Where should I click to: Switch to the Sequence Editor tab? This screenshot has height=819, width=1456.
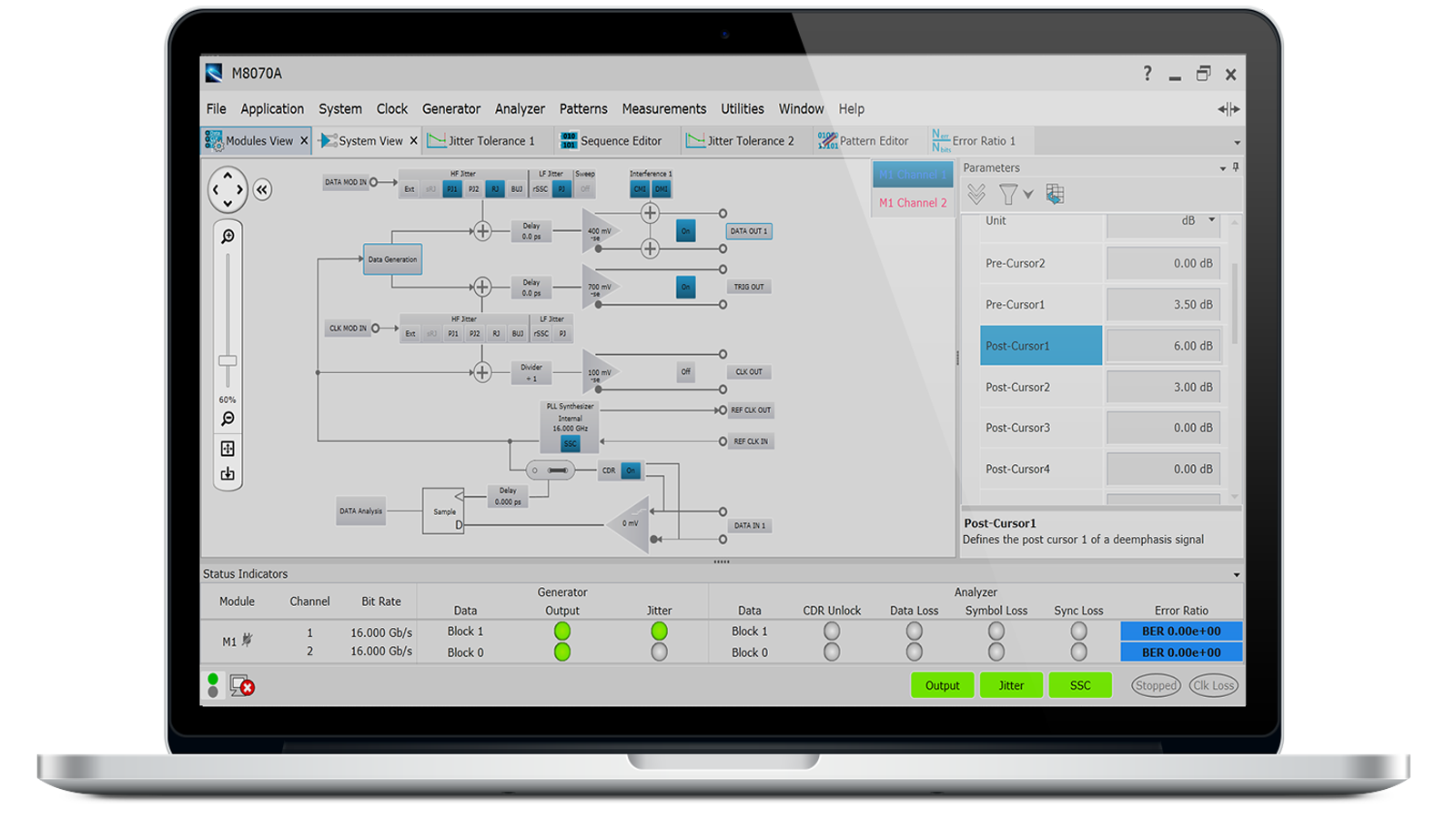620,141
